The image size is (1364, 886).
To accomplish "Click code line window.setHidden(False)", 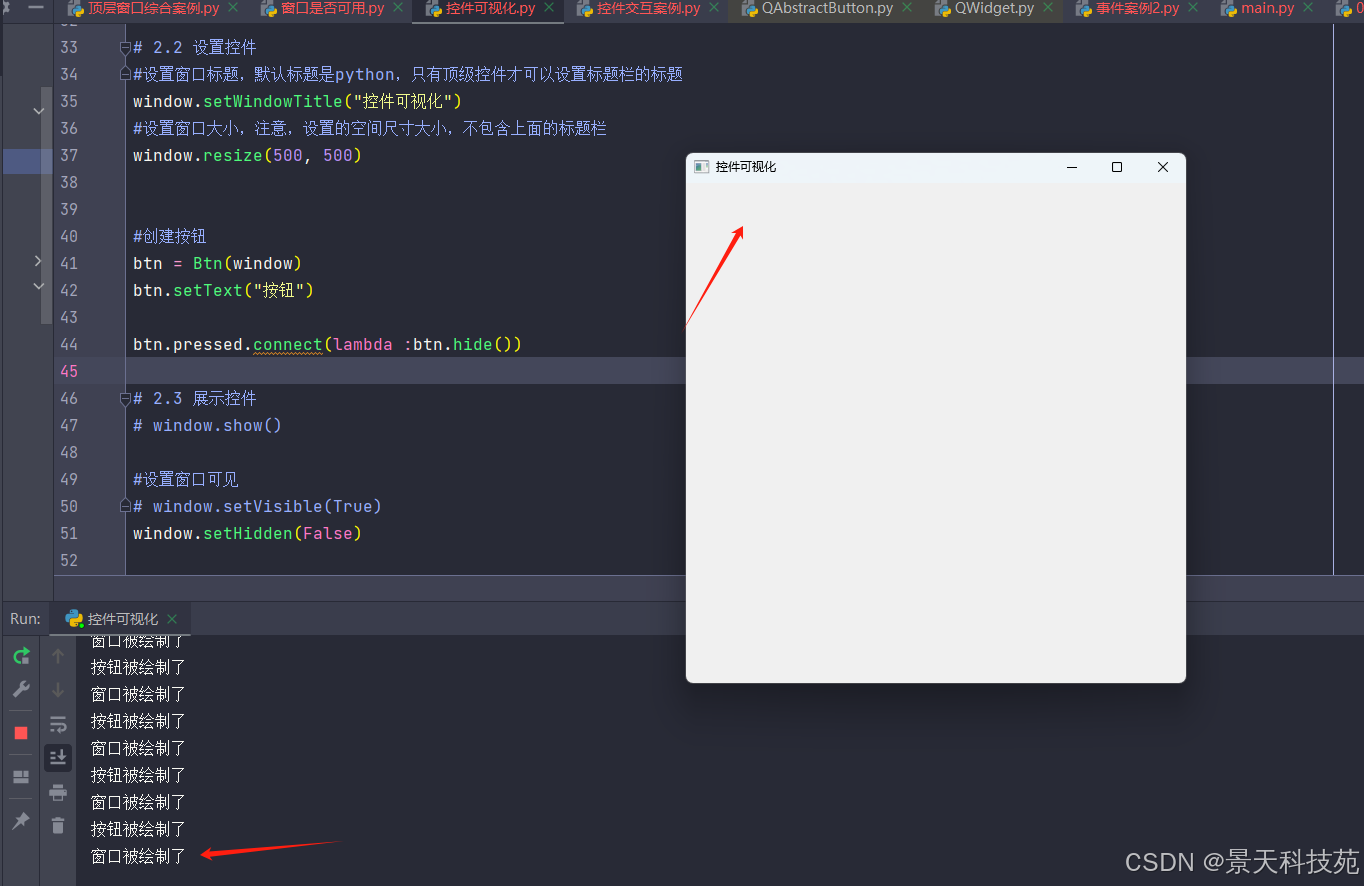I will (247, 533).
